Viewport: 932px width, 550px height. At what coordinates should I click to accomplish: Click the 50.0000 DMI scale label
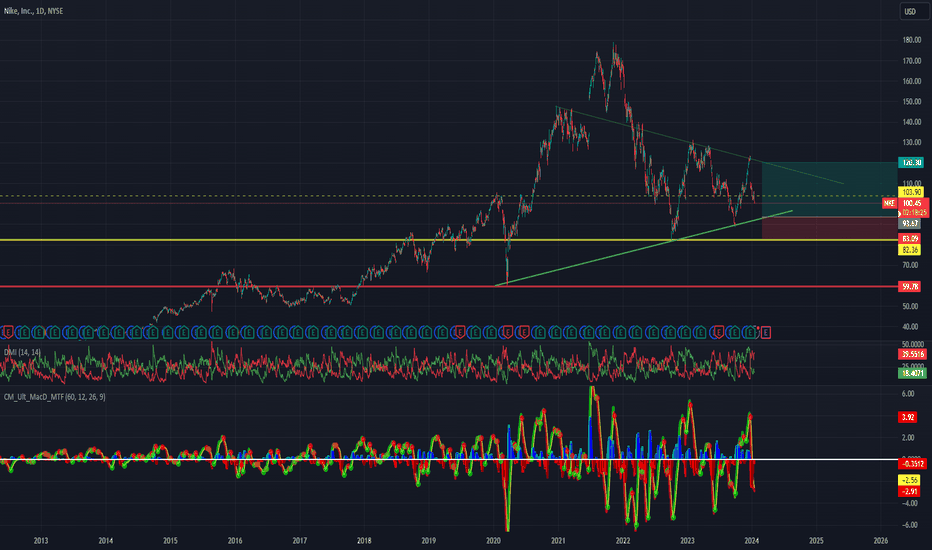[x=913, y=344]
